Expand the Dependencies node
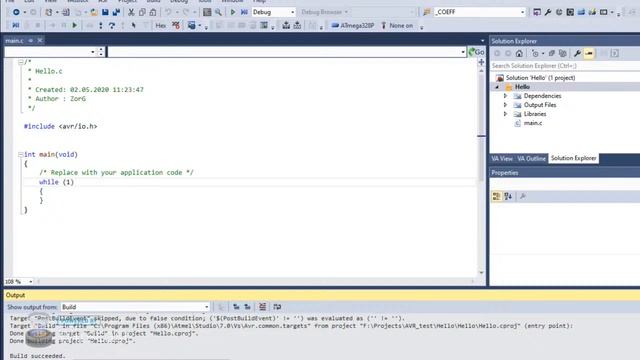The width and height of the screenshot is (640, 360). point(505,96)
